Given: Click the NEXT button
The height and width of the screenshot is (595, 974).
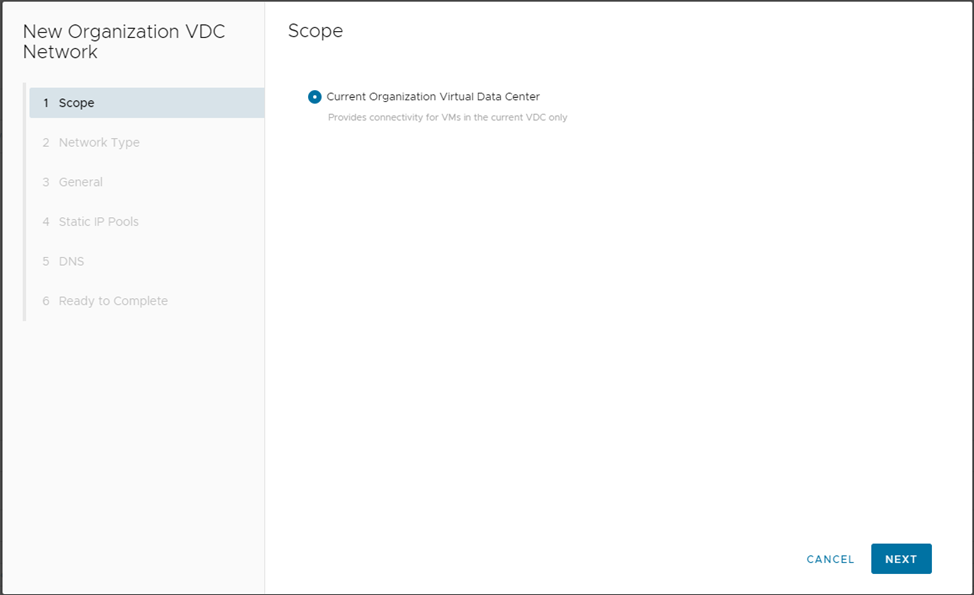Looking at the screenshot, I should [901, 559].
